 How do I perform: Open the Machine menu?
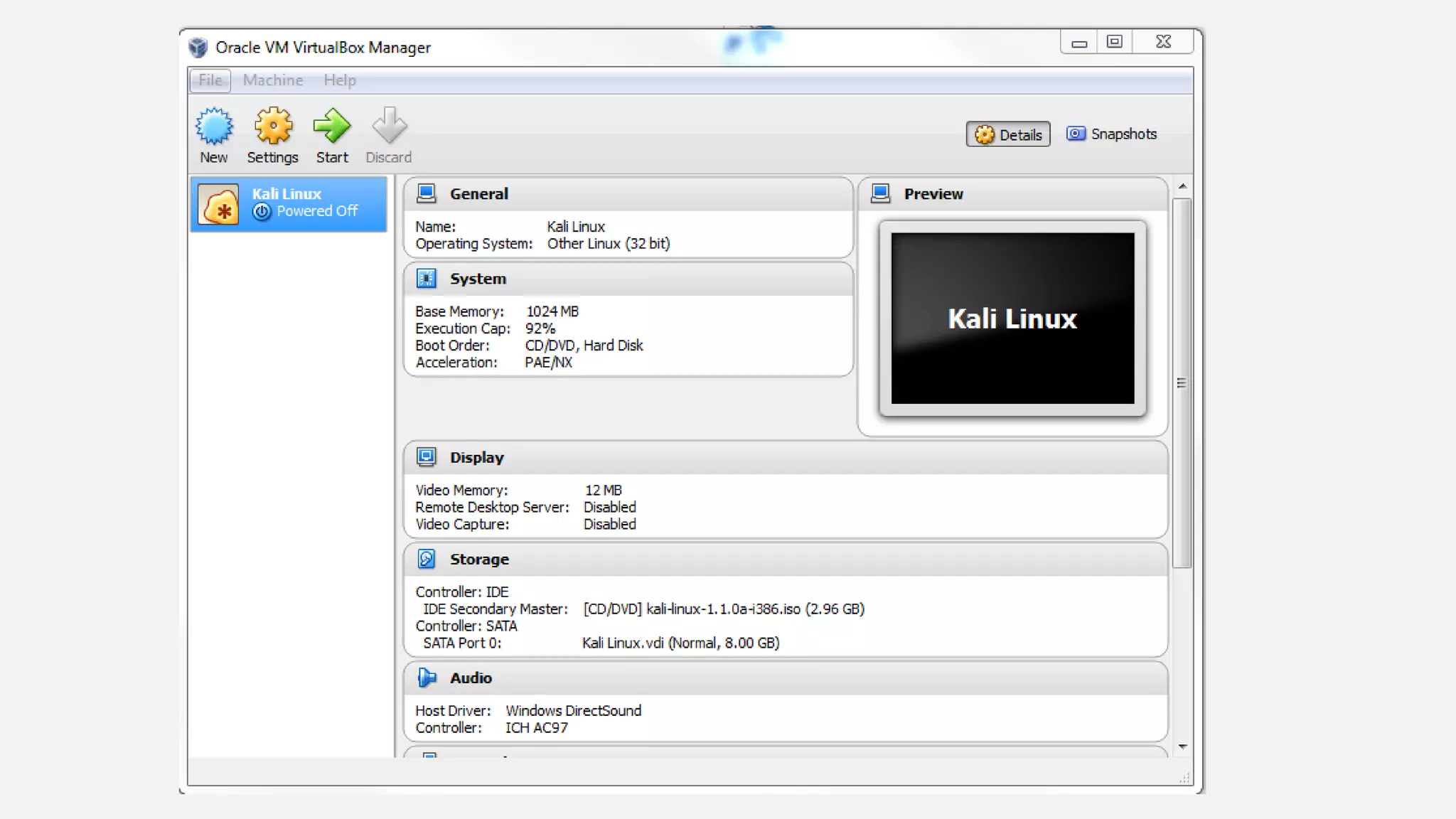point(273,80)
